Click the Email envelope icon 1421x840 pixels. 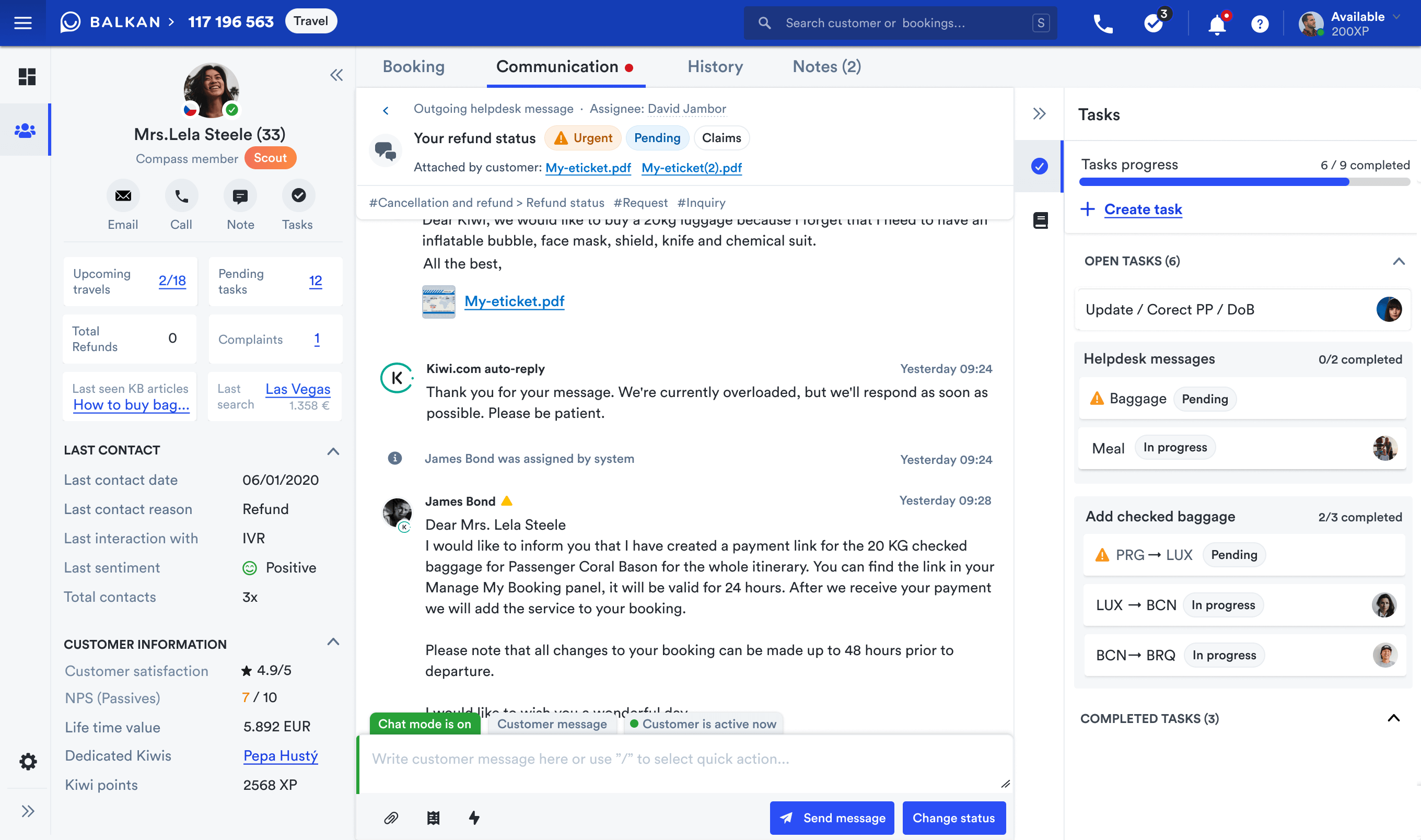click(123, 196)
